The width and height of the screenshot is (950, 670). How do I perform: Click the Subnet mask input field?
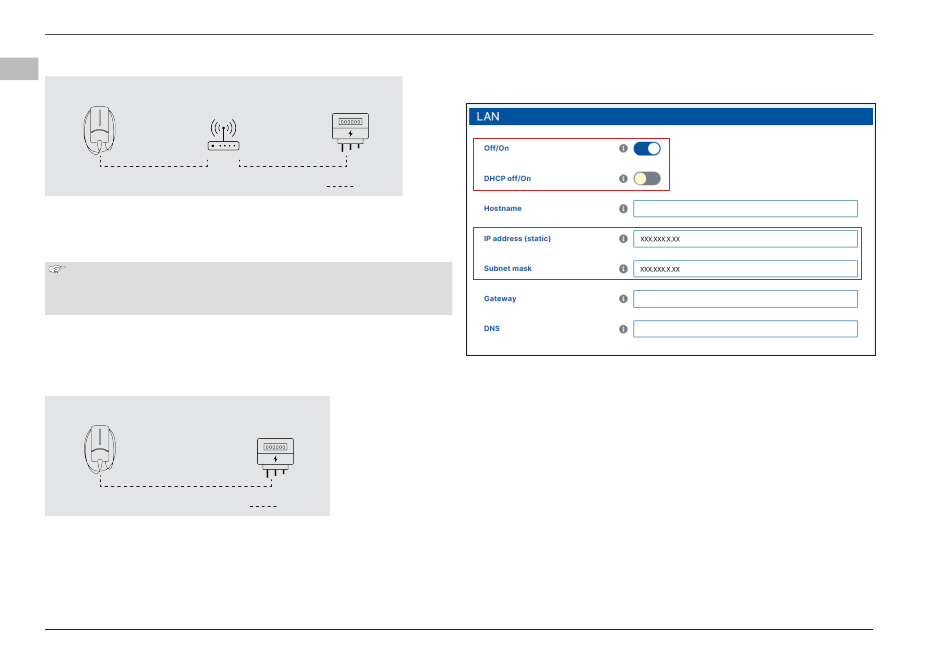click(745, 269)
